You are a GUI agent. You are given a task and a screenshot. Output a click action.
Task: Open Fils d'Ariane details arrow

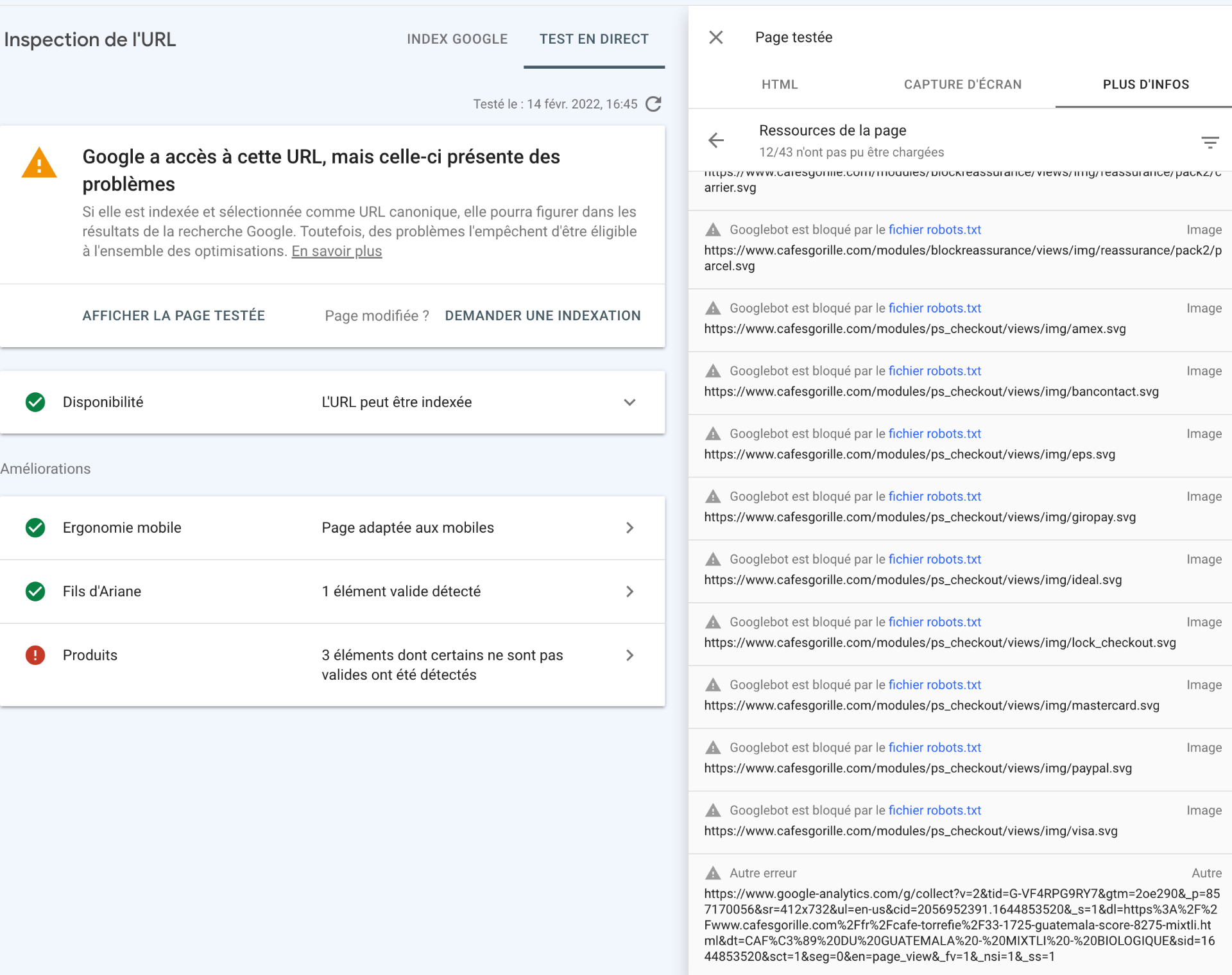point(629,591)
